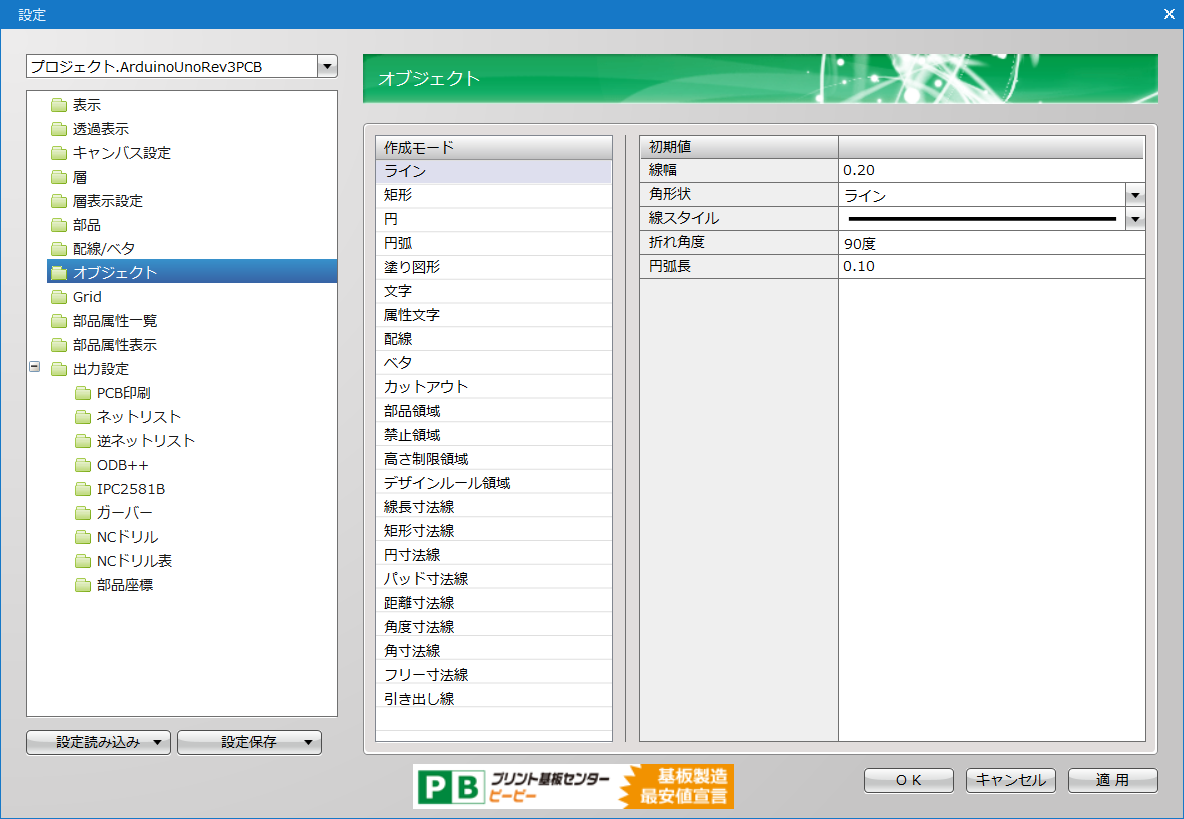Screen dimensions: 1184x819
Task: Click the 部品座標 folder icon
Action: 83,585
